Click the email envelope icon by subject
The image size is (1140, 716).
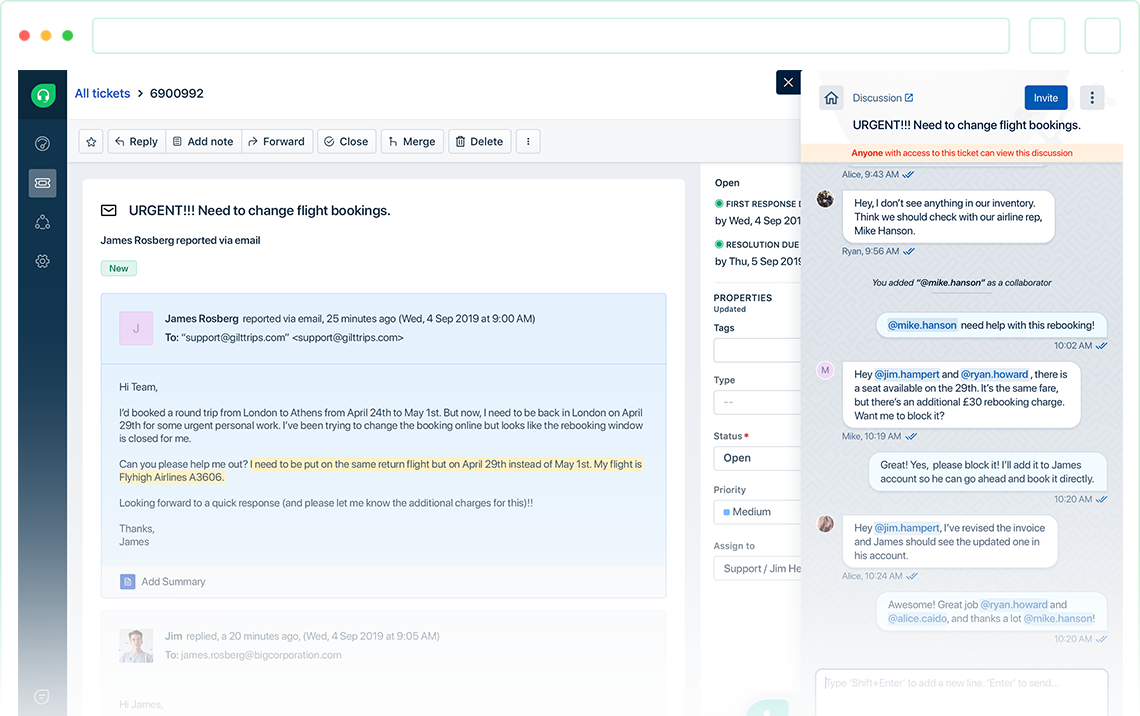coord(108,211)
